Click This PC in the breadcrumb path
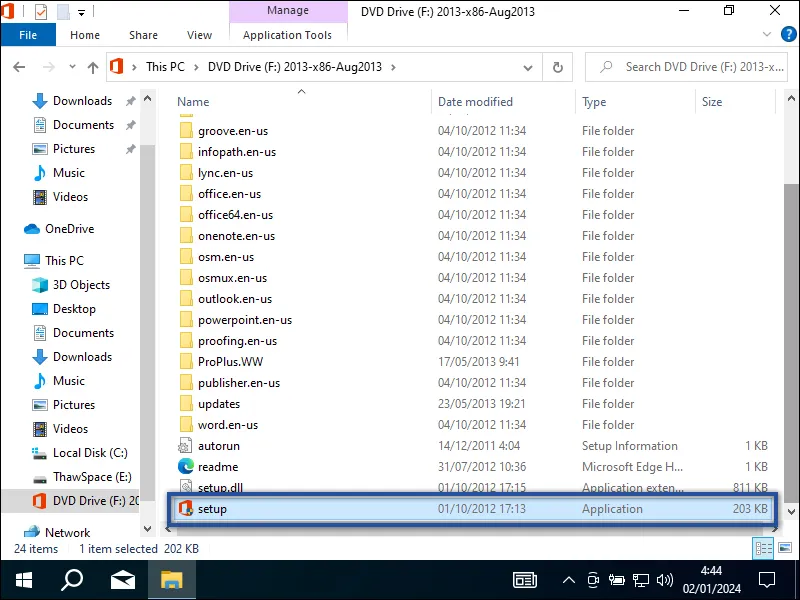 pyautogui.click(x=166, y=67)
